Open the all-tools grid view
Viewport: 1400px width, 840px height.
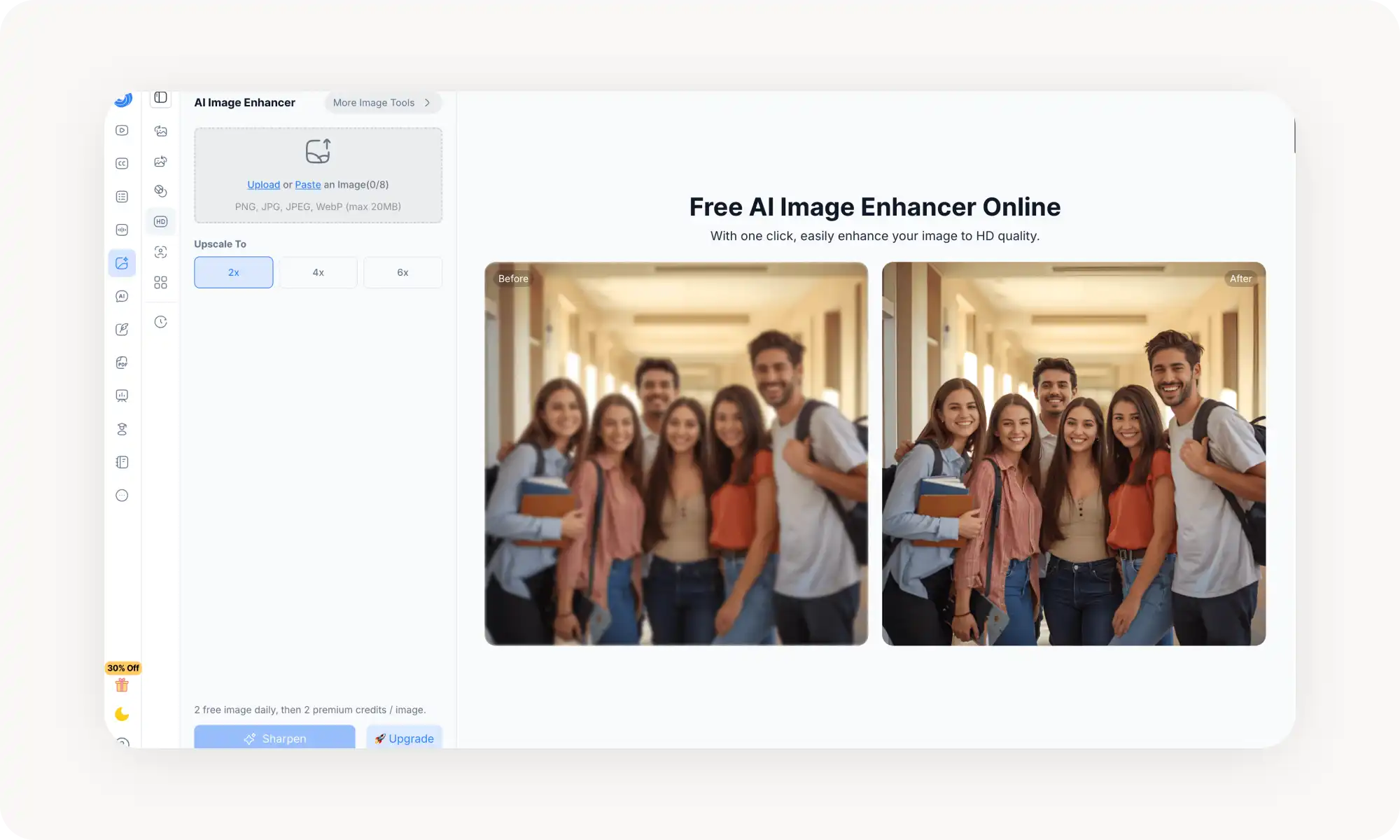160,282
